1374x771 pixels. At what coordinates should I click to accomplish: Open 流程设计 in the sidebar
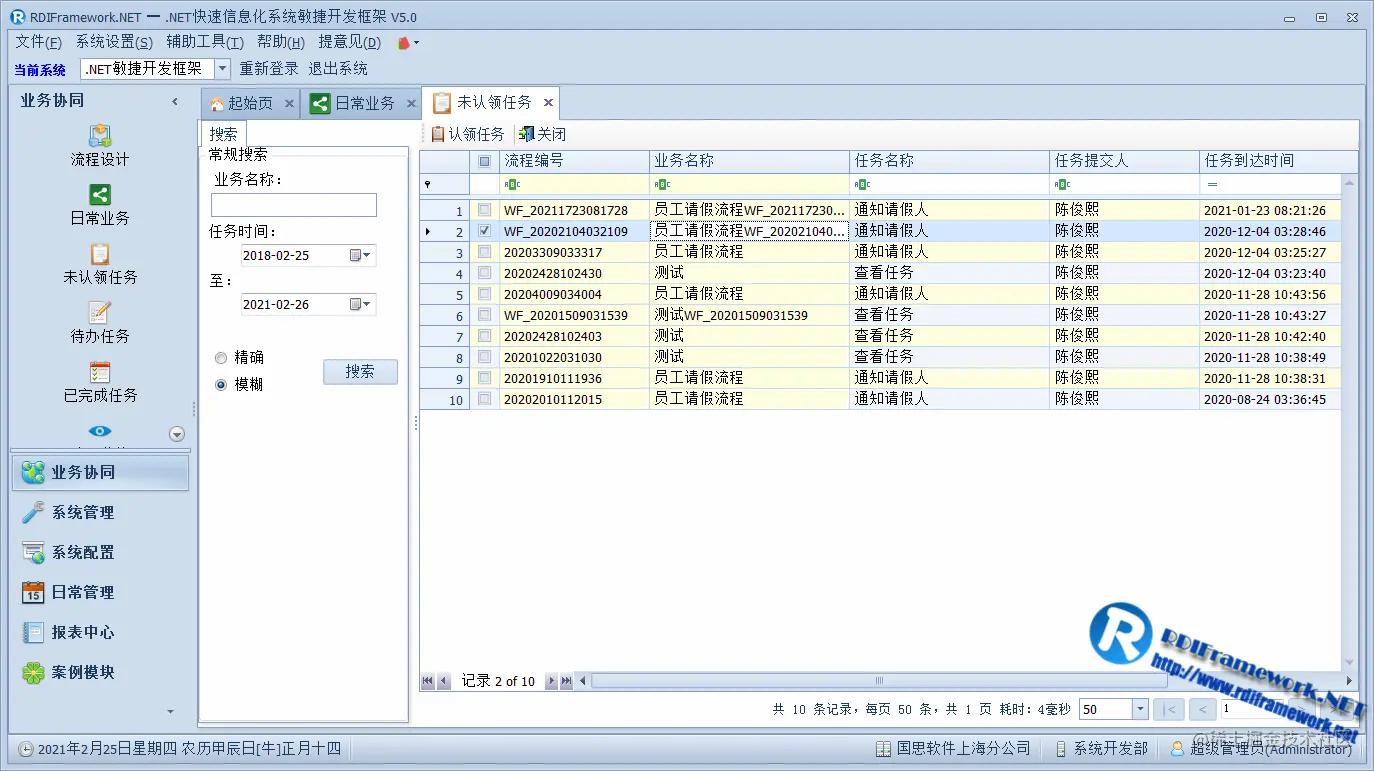(x=100, y=146)
